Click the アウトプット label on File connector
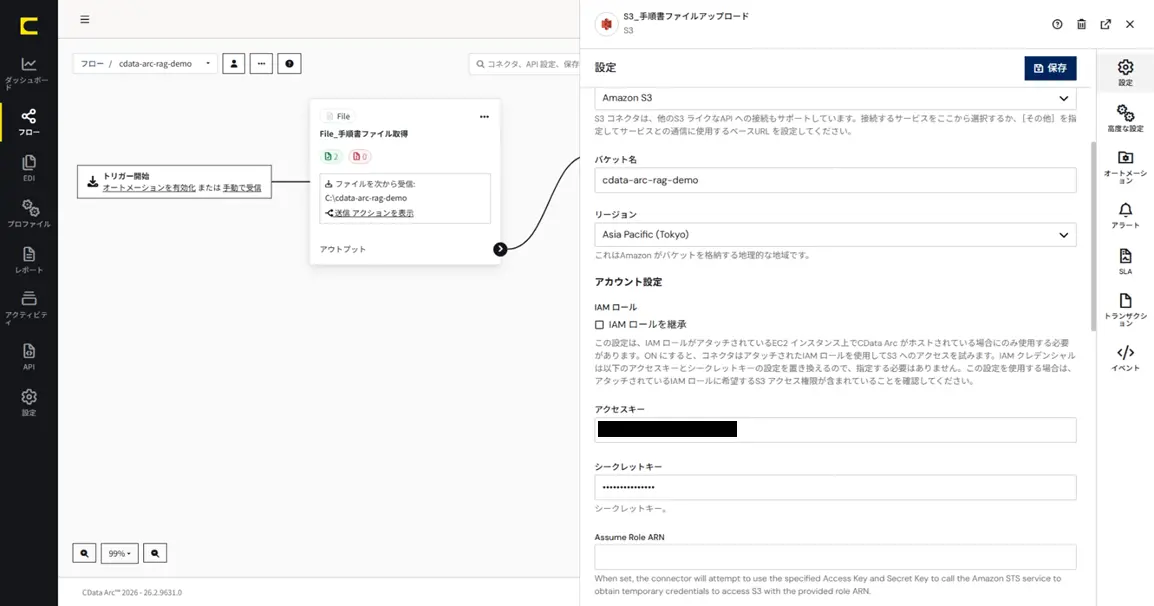Viewport: 1154px width, 606px height. (342, 249)
